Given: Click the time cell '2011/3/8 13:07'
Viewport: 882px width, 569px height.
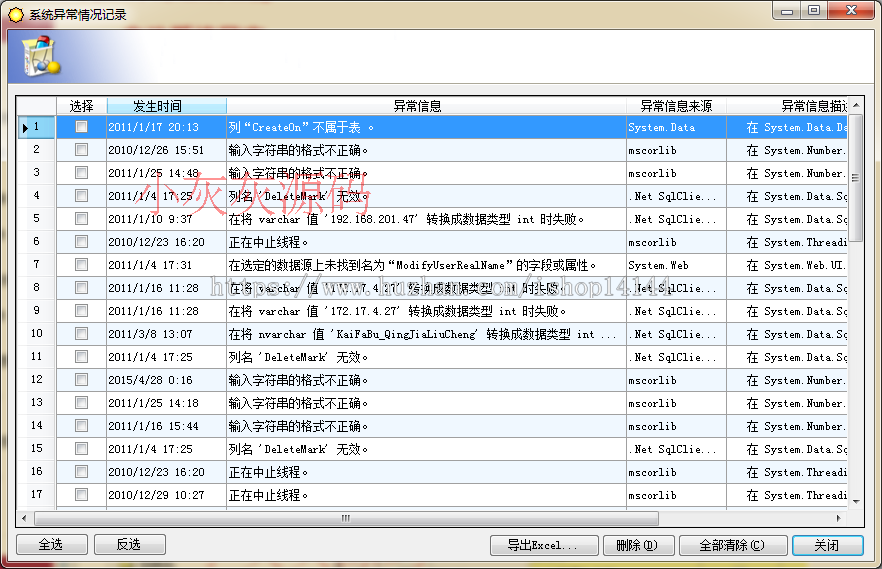Looking at the screenshot, I should coord(166,334).
